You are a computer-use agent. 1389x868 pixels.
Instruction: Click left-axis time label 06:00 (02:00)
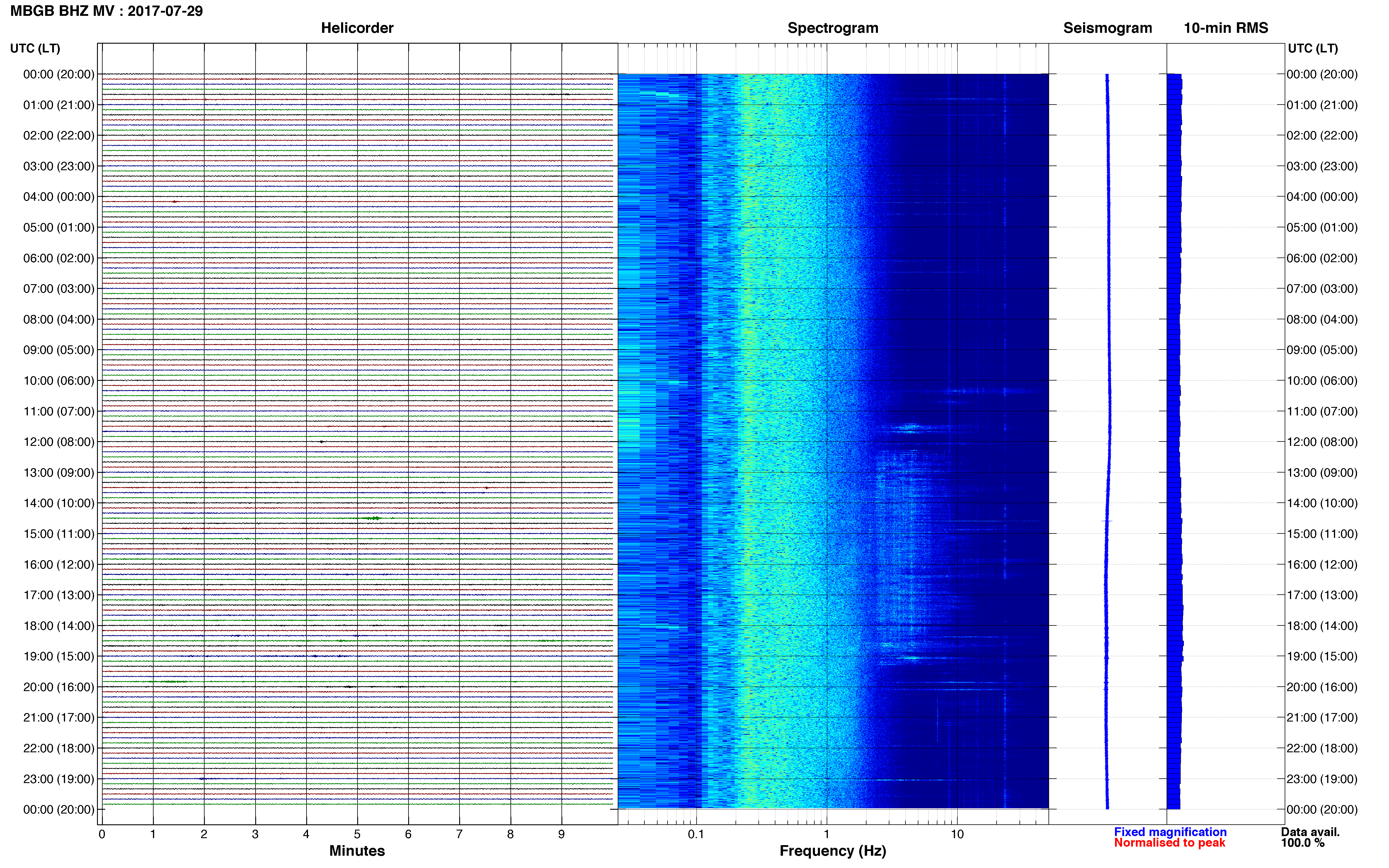[59, 258]
